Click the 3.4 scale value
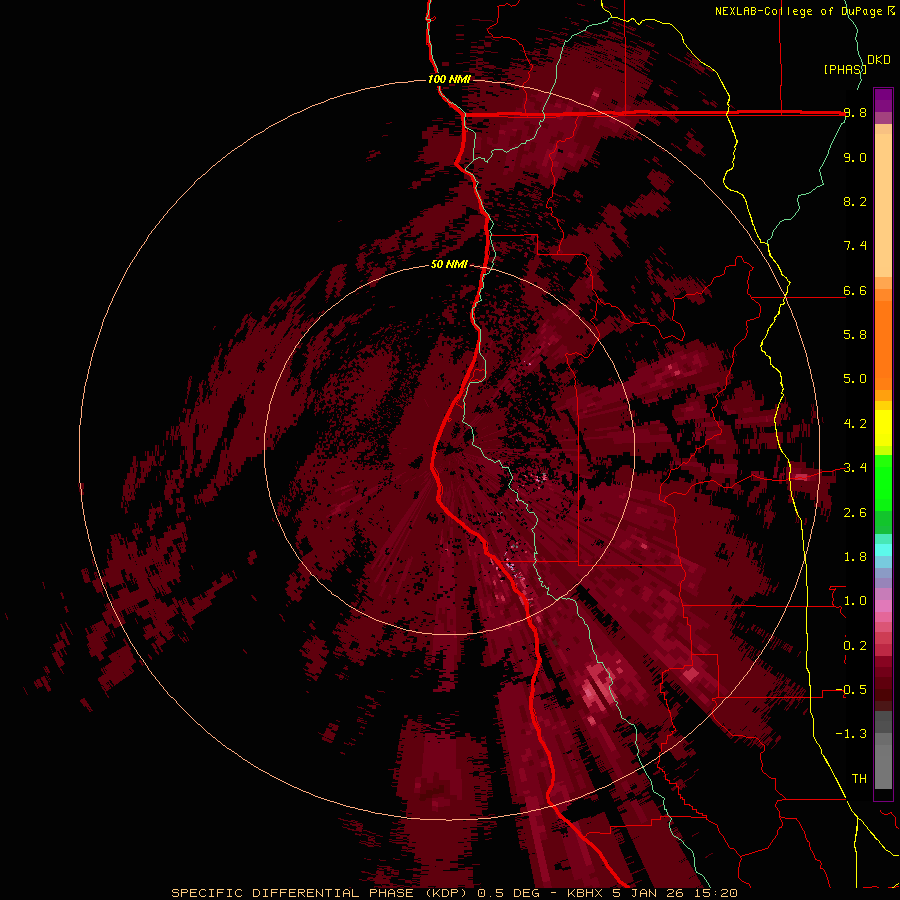The width and height of the screenshot is (900, 900). point(855,468)
